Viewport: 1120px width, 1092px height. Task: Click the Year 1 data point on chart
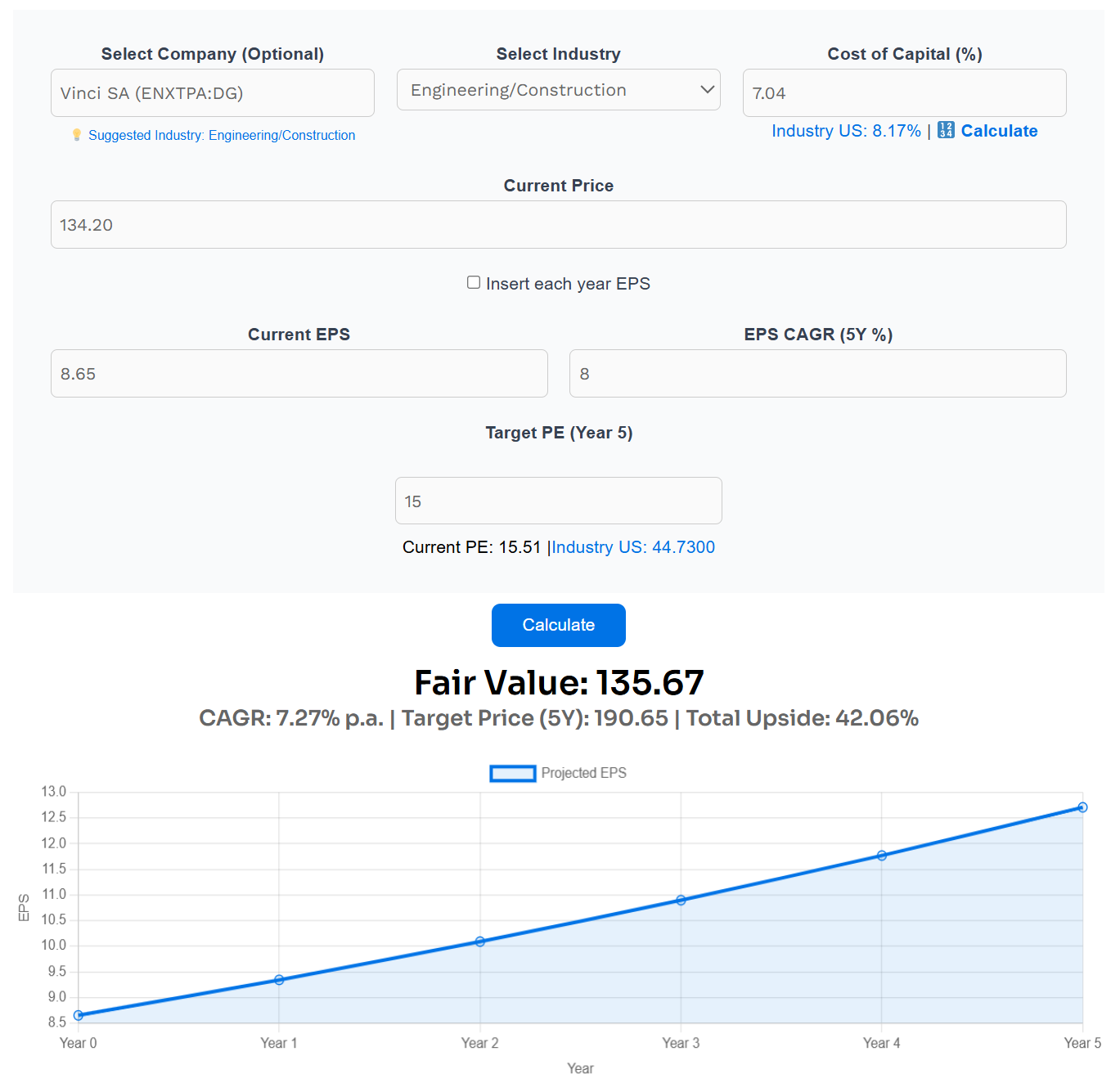tap(279, 979)
